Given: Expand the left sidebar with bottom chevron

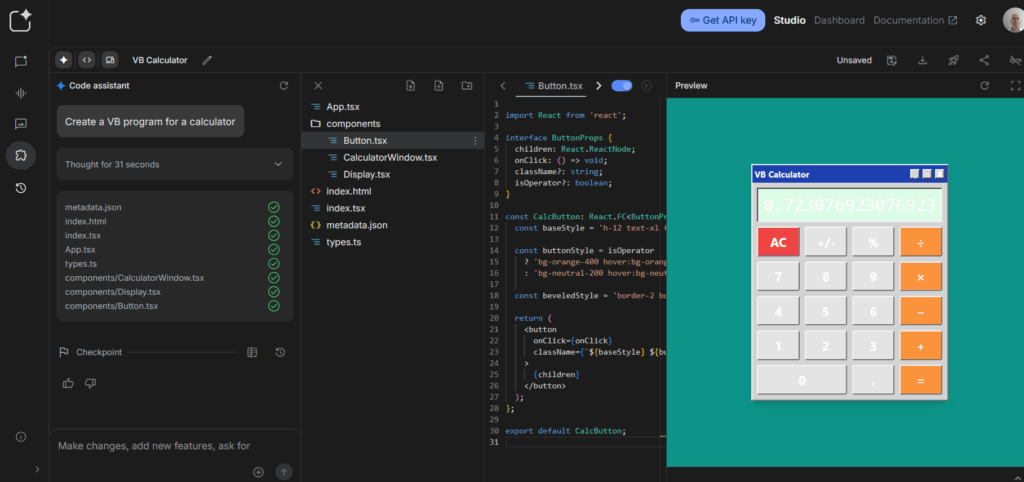Looking at the screenshot, I should pos(37,468).
